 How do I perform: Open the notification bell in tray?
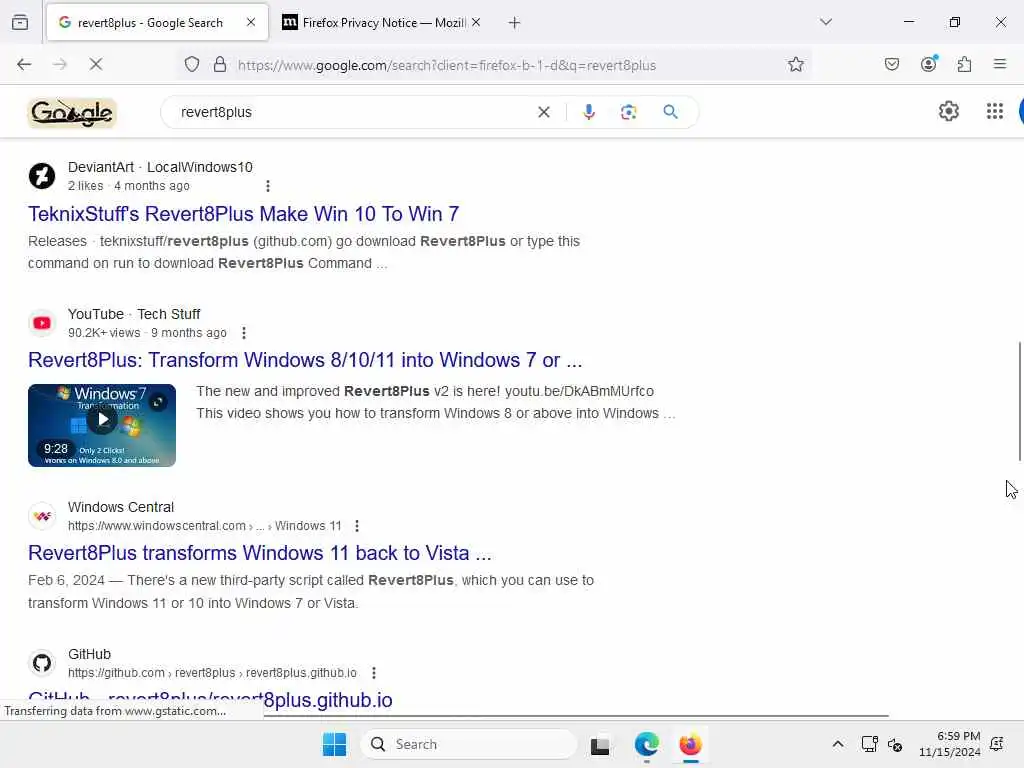tap(997, 744)
